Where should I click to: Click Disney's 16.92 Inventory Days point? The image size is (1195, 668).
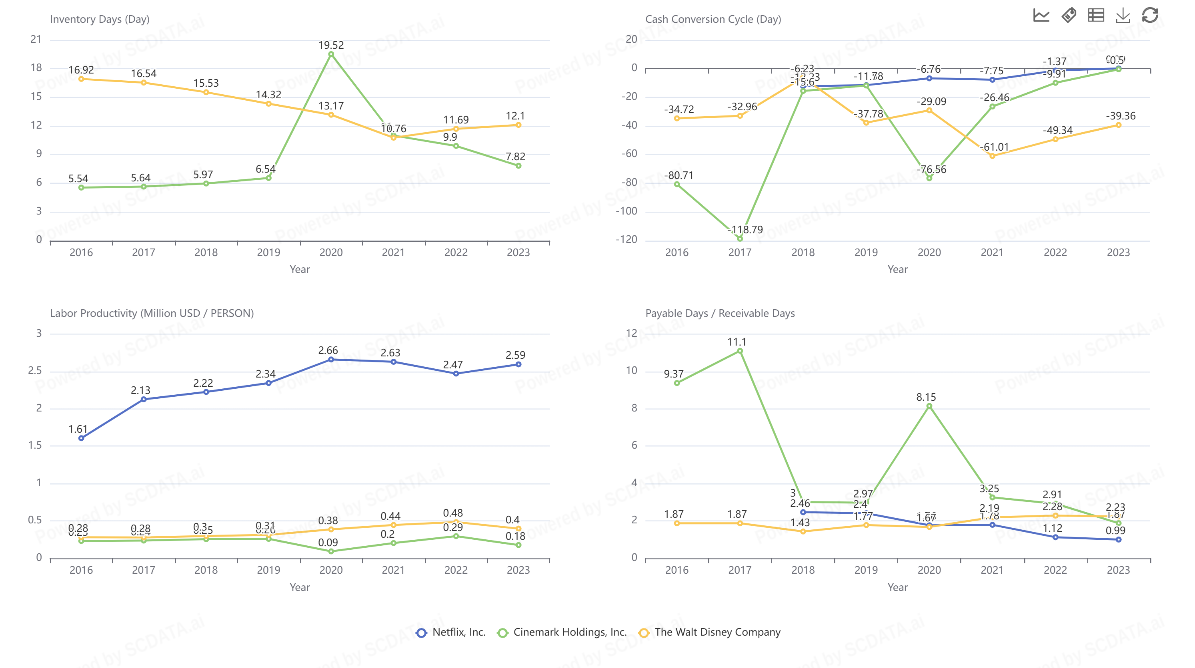click(81, 78)
